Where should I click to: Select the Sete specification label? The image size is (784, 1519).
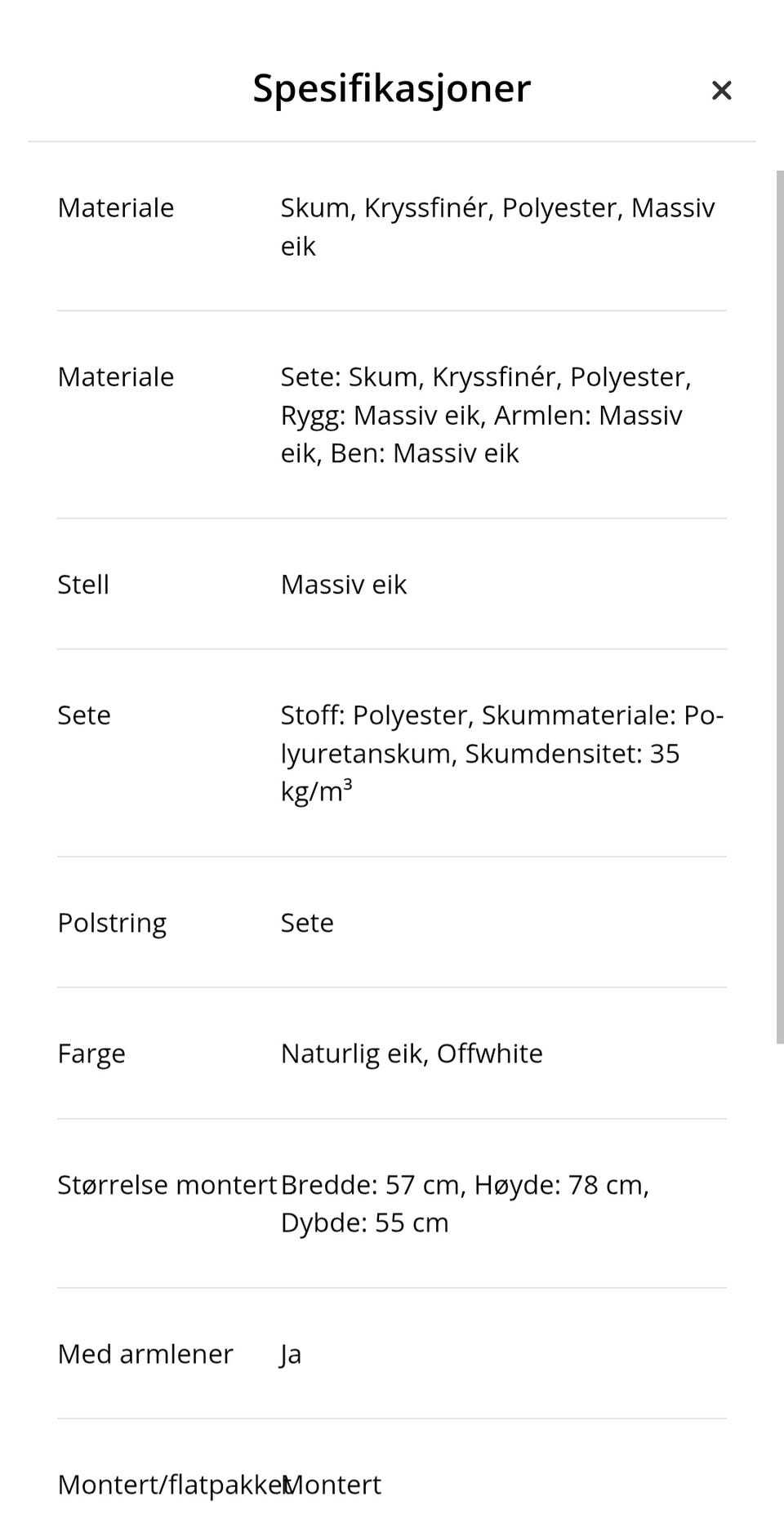(x=84, y=715)
